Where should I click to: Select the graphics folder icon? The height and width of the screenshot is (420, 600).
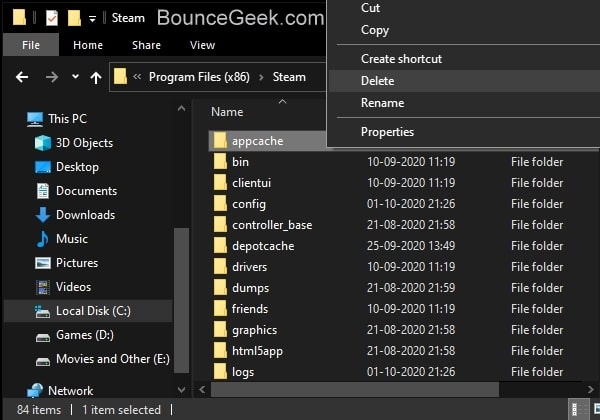220,330
